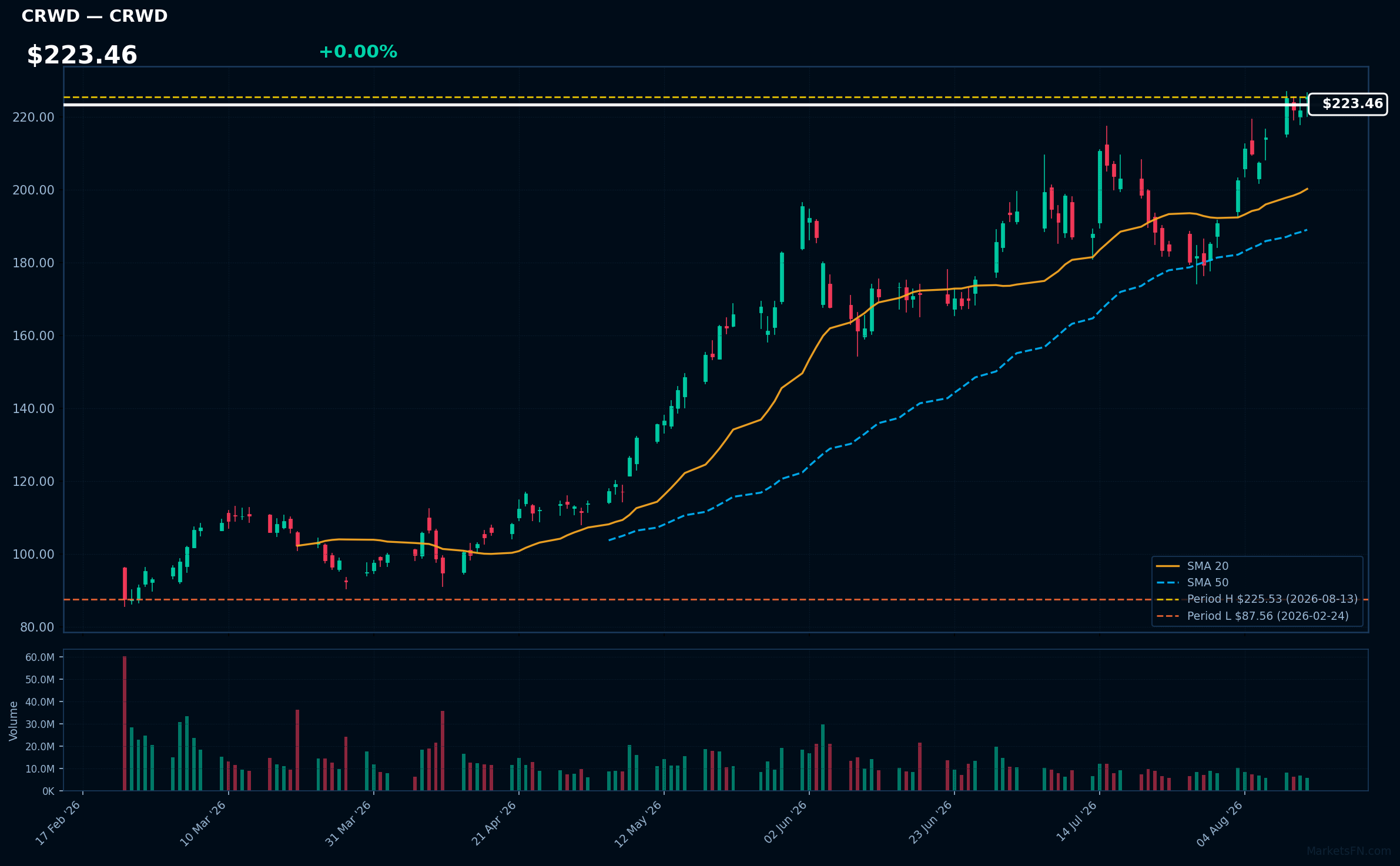
Task: Click the 10.0M volume axis label
Action: coord(40,769)
